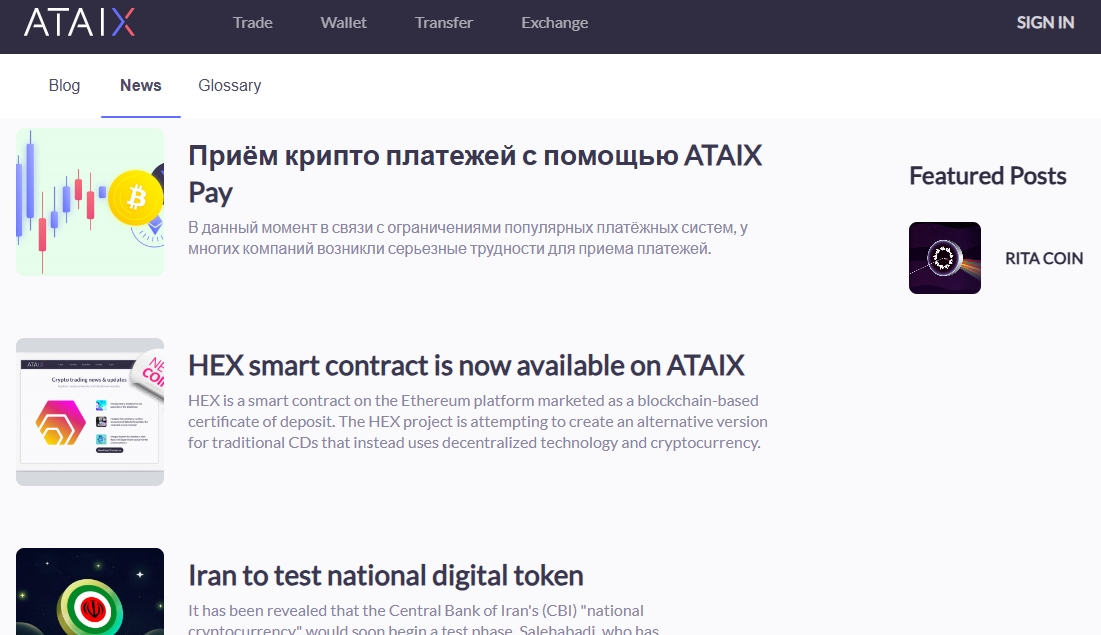The height and width of the screenshot is (635, 1101).
Task: Read the HEX smart contract article headline
Action: pos(466,365)
